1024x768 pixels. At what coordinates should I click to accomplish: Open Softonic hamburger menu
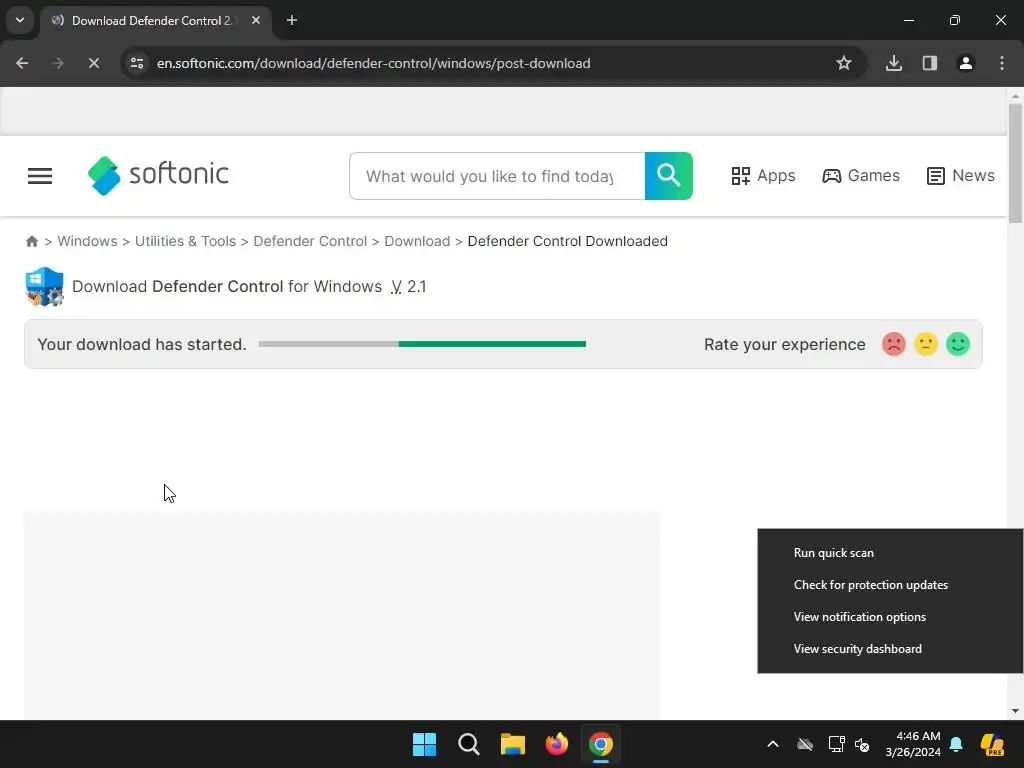coord(40,176)
